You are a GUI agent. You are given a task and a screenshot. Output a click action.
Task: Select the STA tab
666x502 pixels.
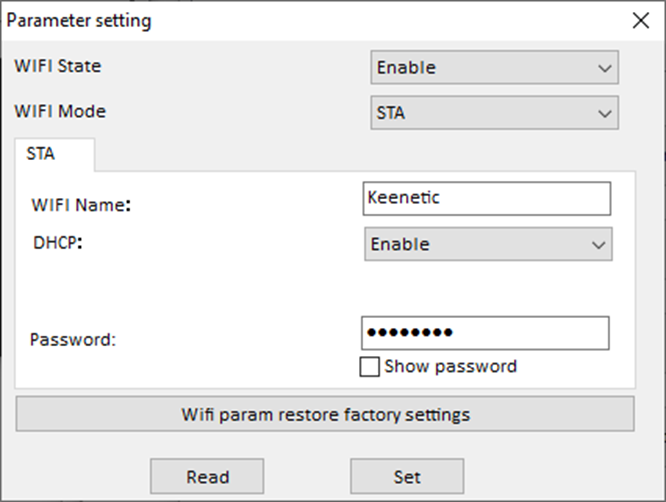coord(41,155)
